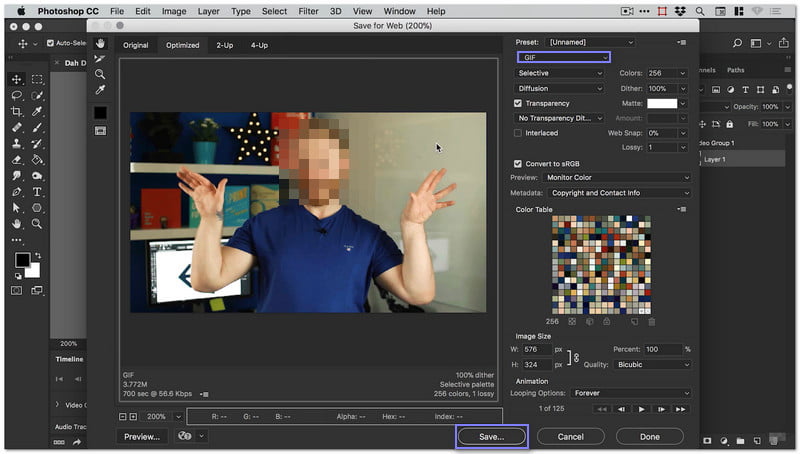Open the Filter menu
Viewport: 800px width, 454px height.
pyautogui.click(x=308, y=11)
